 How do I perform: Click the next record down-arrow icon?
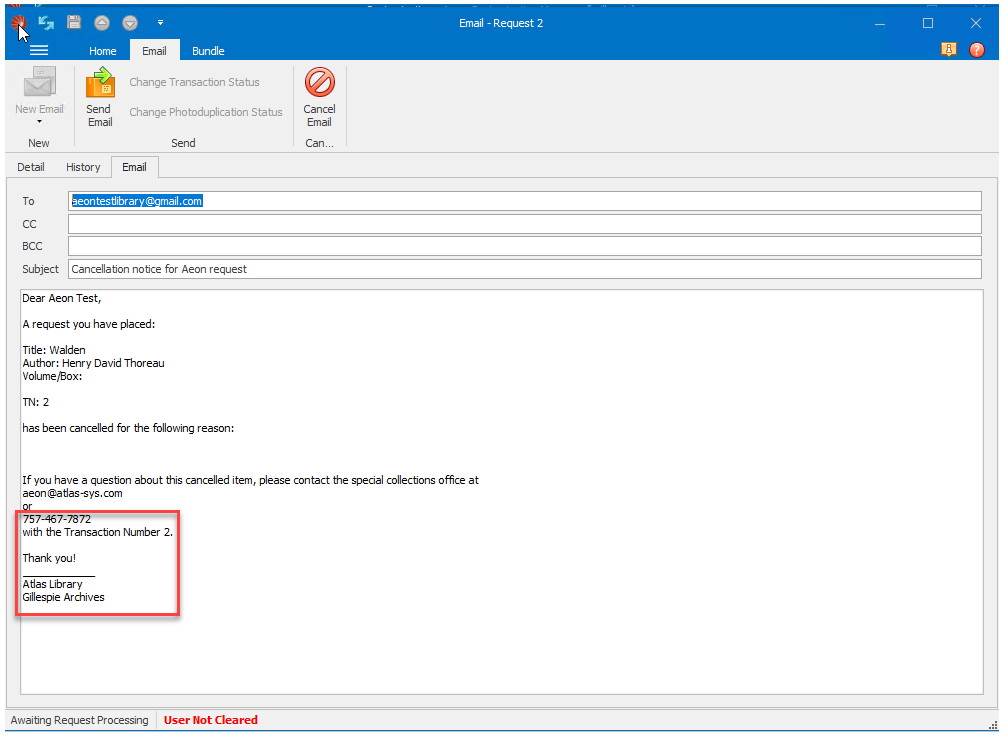tap(129, 22)
